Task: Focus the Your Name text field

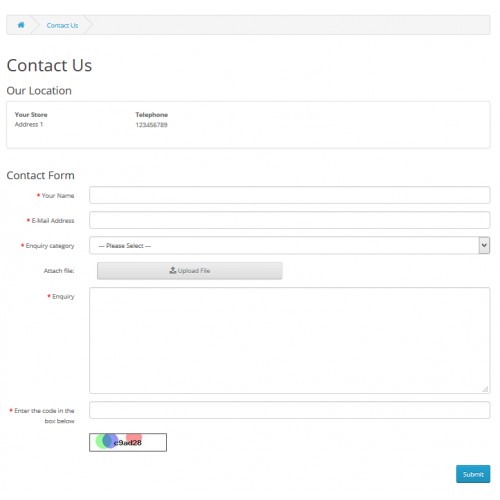Action: pos(290,195)
